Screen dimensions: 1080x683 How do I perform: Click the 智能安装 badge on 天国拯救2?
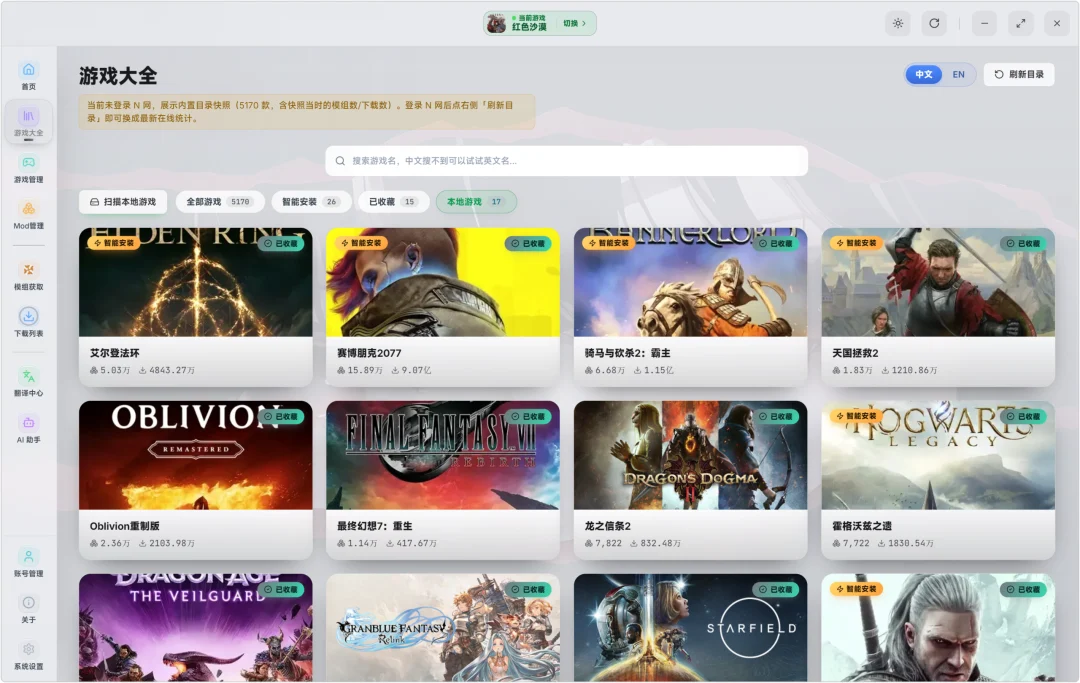[x=856, y=243]
